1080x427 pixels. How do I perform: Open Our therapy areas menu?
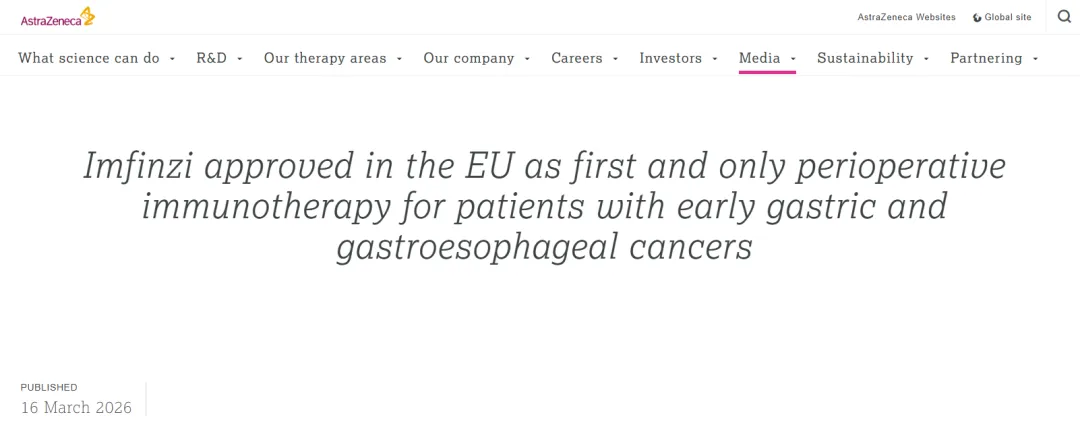pos(325,58)
